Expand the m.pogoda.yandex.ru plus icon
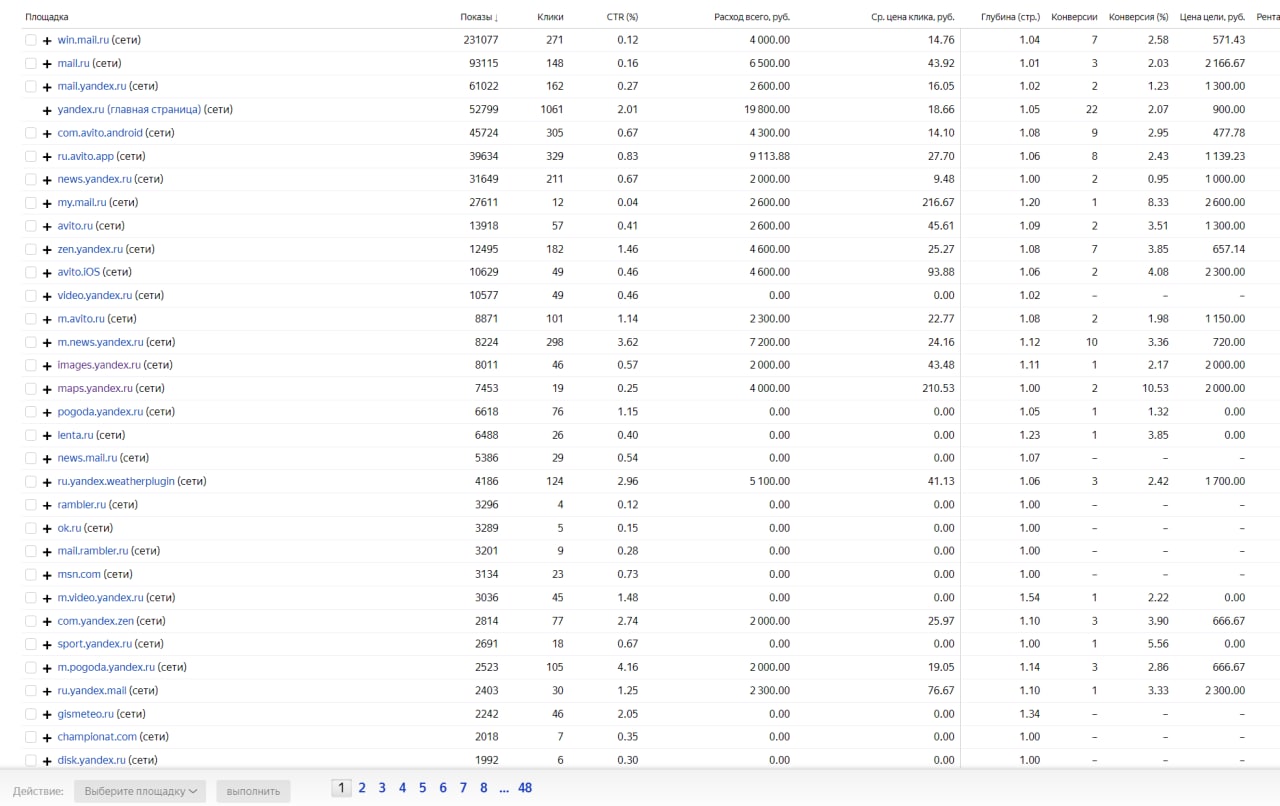The width and height of the screenshot is (1280, 806). 47,668
